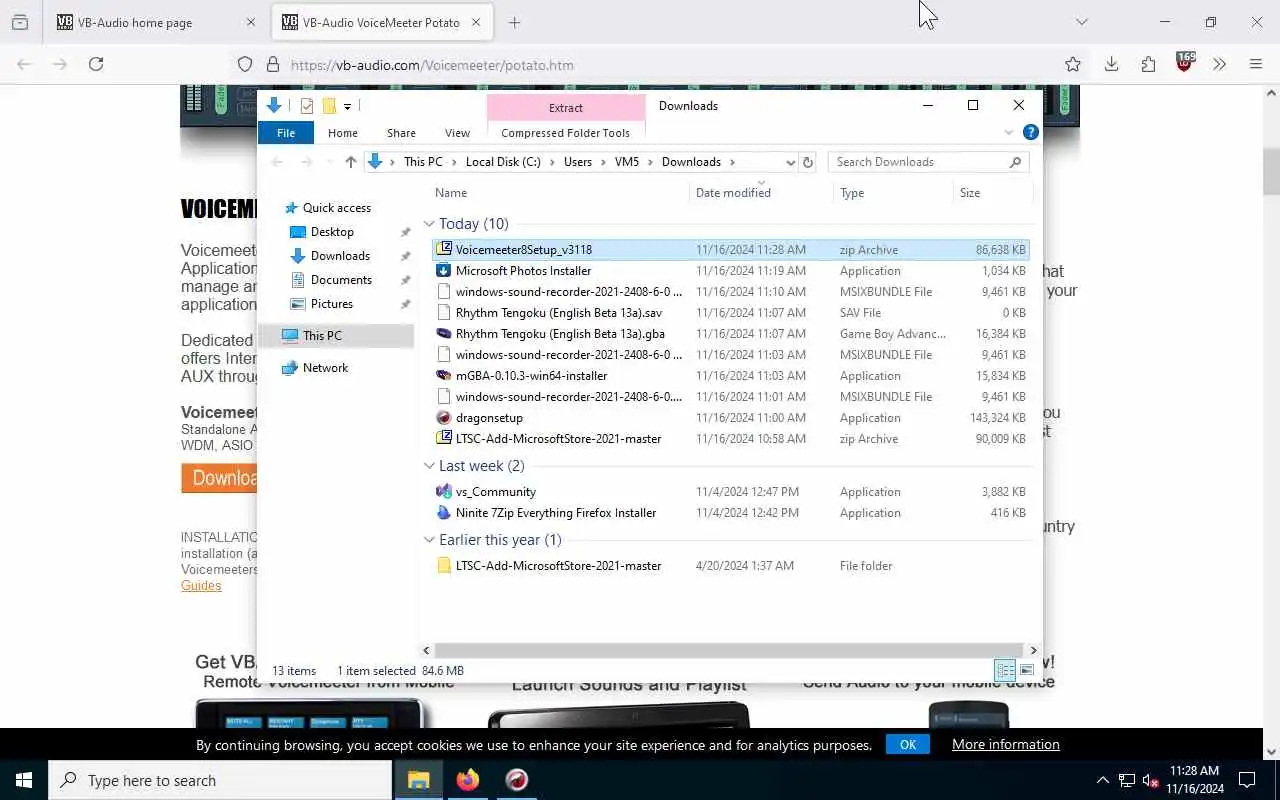Viewport: 1280px width, 800px height.
Task: Select mGBA-0.10.3-win64-installer icon
Action: click(444, 375)
